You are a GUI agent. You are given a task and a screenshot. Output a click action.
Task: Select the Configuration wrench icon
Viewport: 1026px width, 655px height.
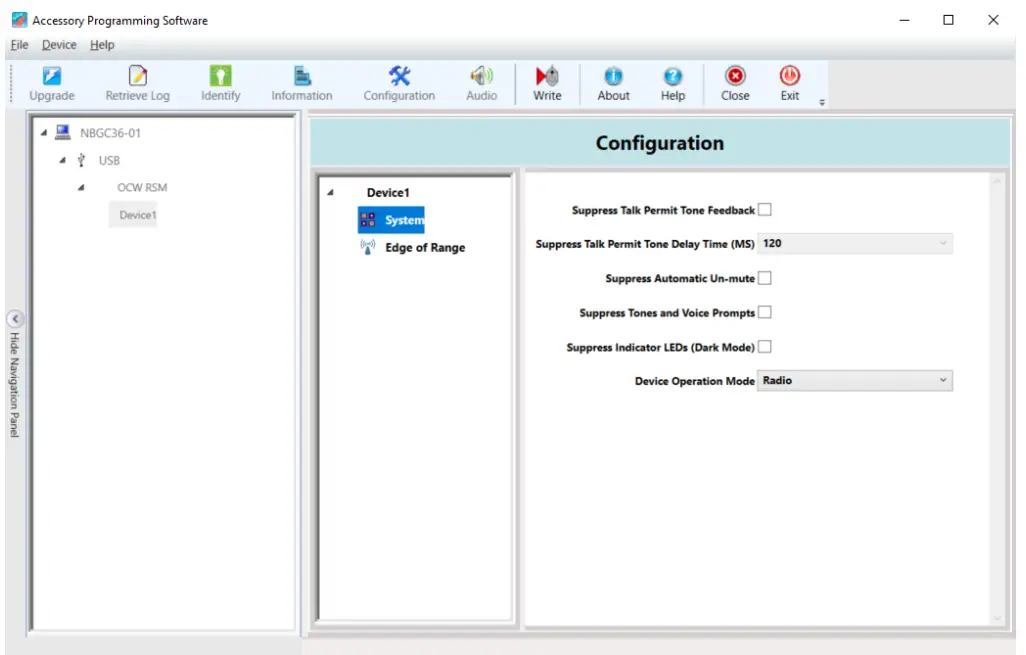pyautogui.click(x=398, y=82)
